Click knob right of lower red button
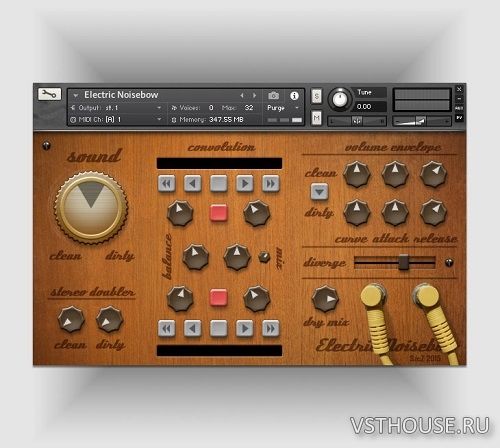 pos(257,298)
